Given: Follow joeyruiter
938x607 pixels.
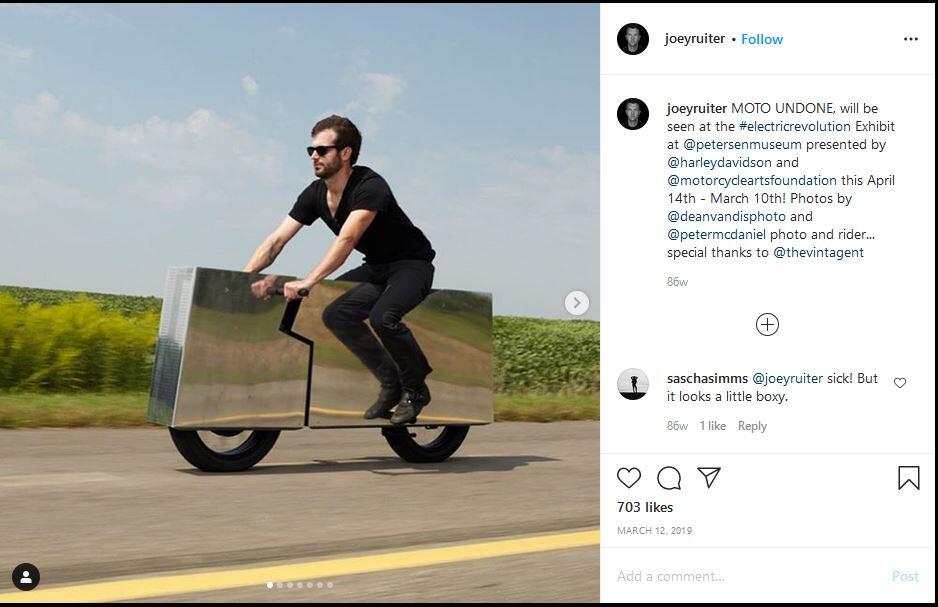Looking at the screenshot, I should [762, 39].
